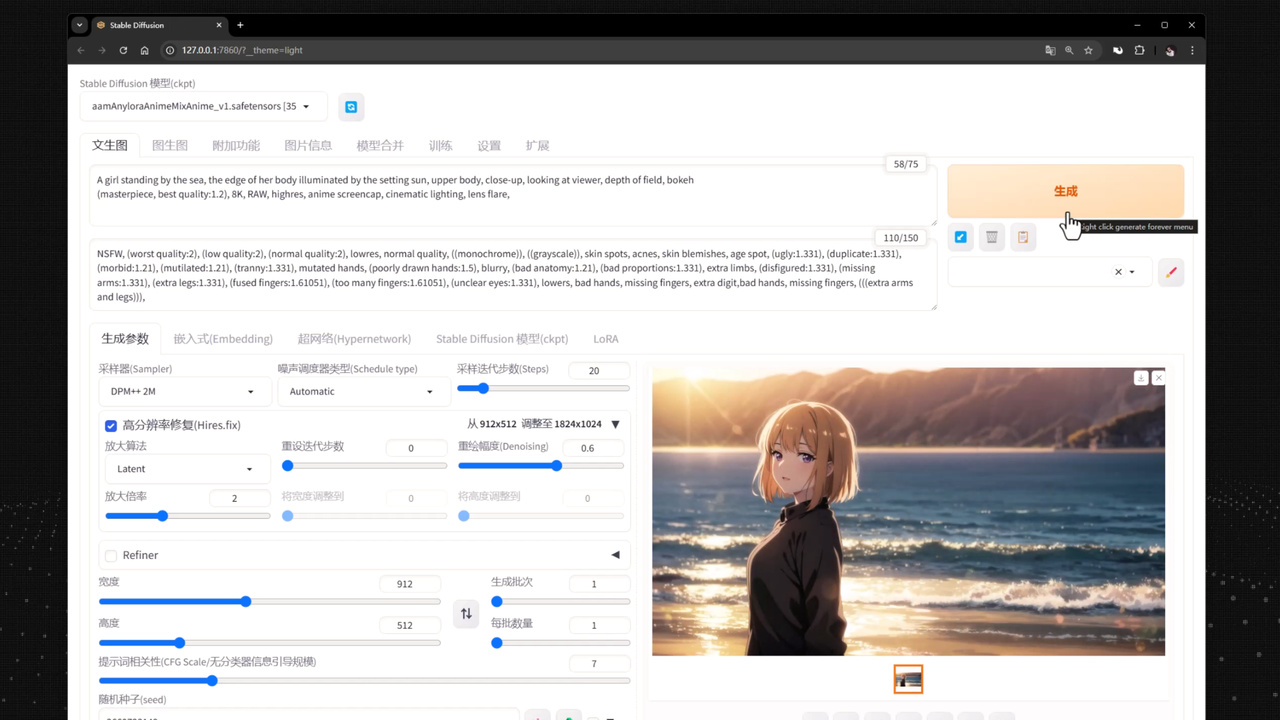Refresh the Stable Diffusion checkpoint list
Screen dimensions: 1280x720
pos(351,107)
